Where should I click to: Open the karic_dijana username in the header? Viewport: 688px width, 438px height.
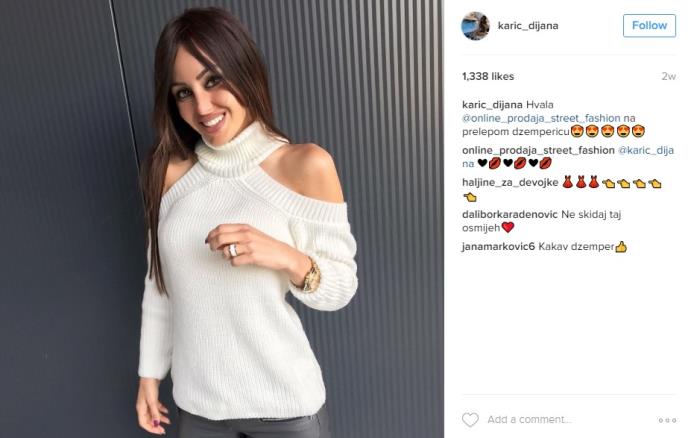pos(528,25)
